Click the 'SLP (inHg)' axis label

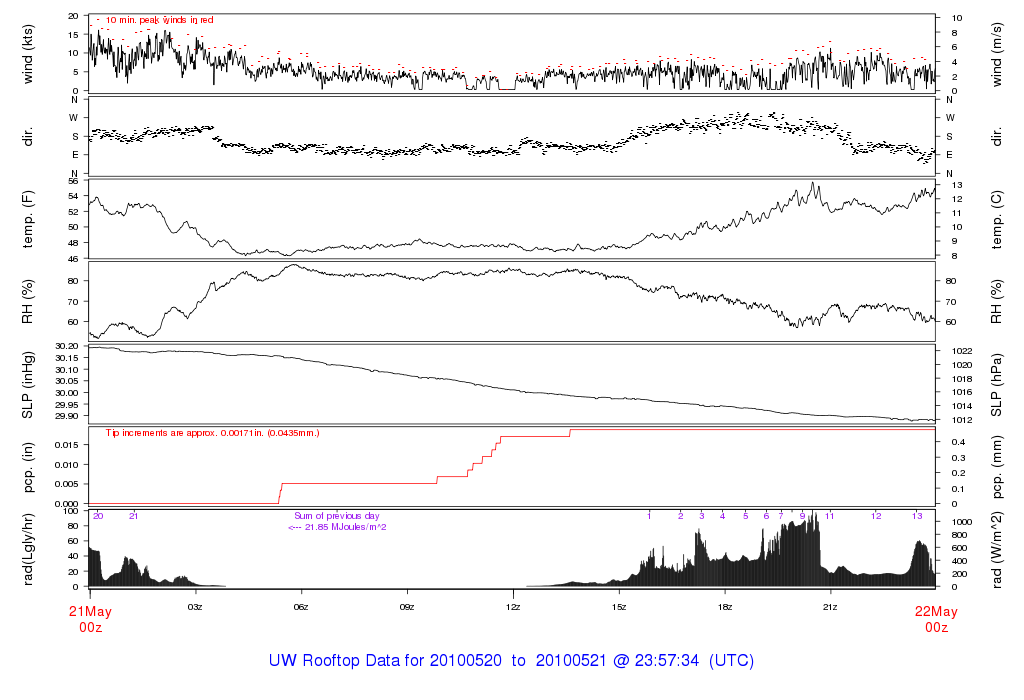point(27,385)
